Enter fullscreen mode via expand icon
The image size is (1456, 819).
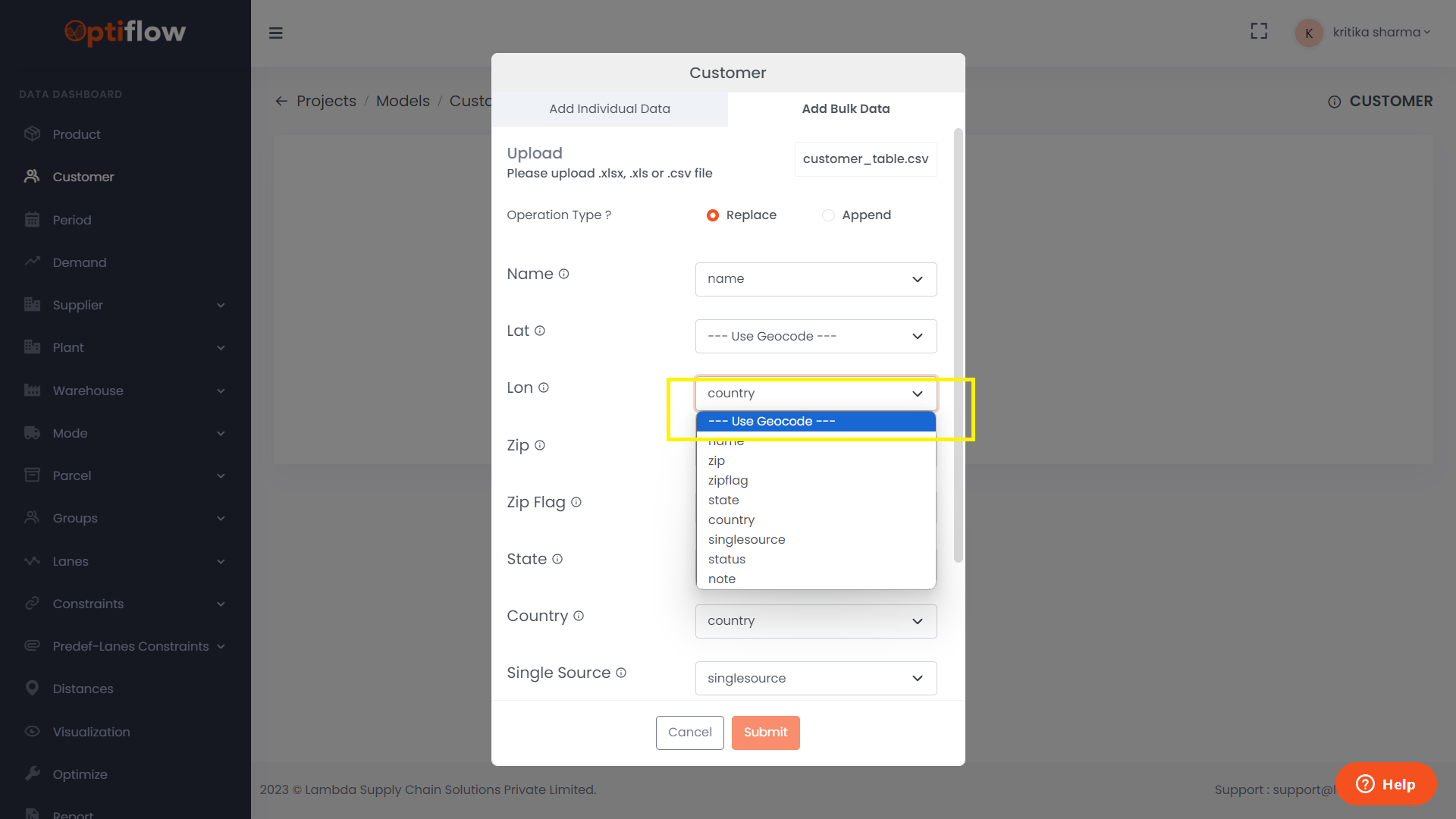1258,31
